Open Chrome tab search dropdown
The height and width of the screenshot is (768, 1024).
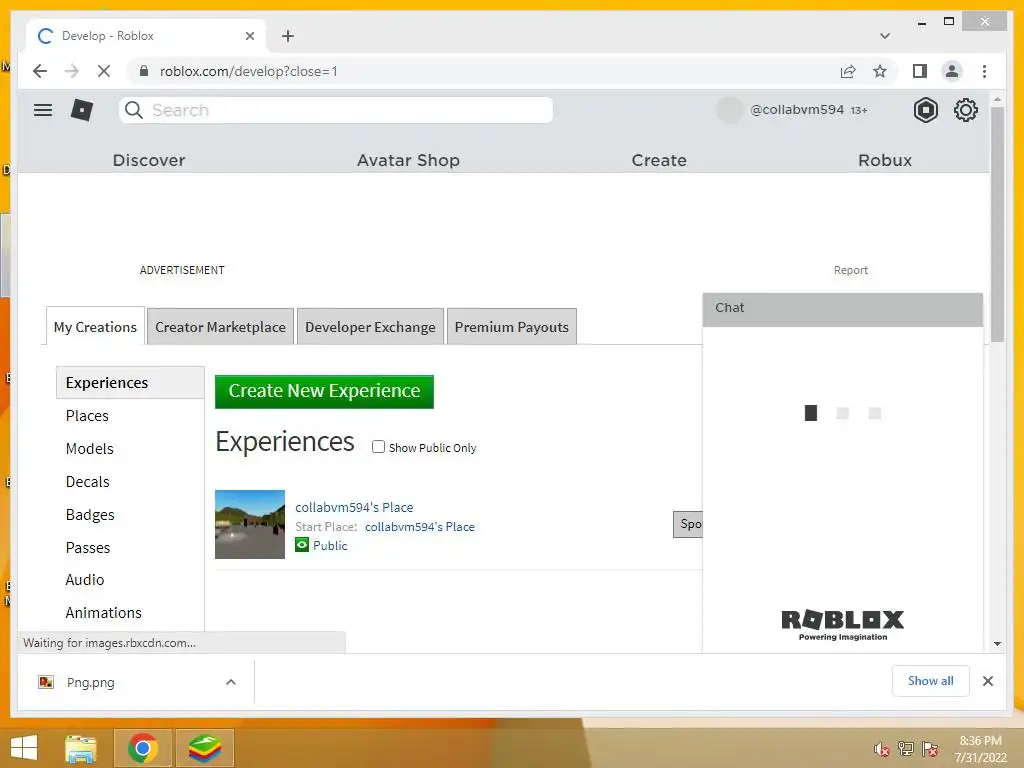[x=885, y=36]
